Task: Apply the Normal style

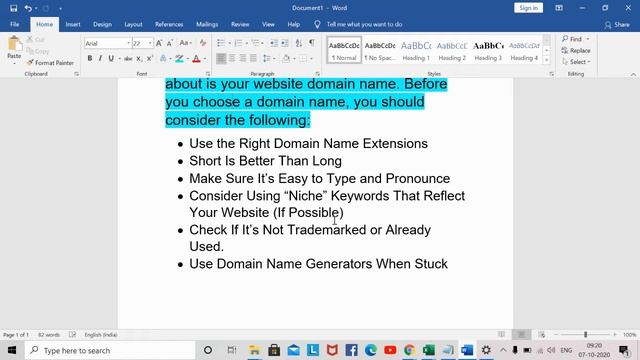Action: pyautogui.click(x=344, y=51)
